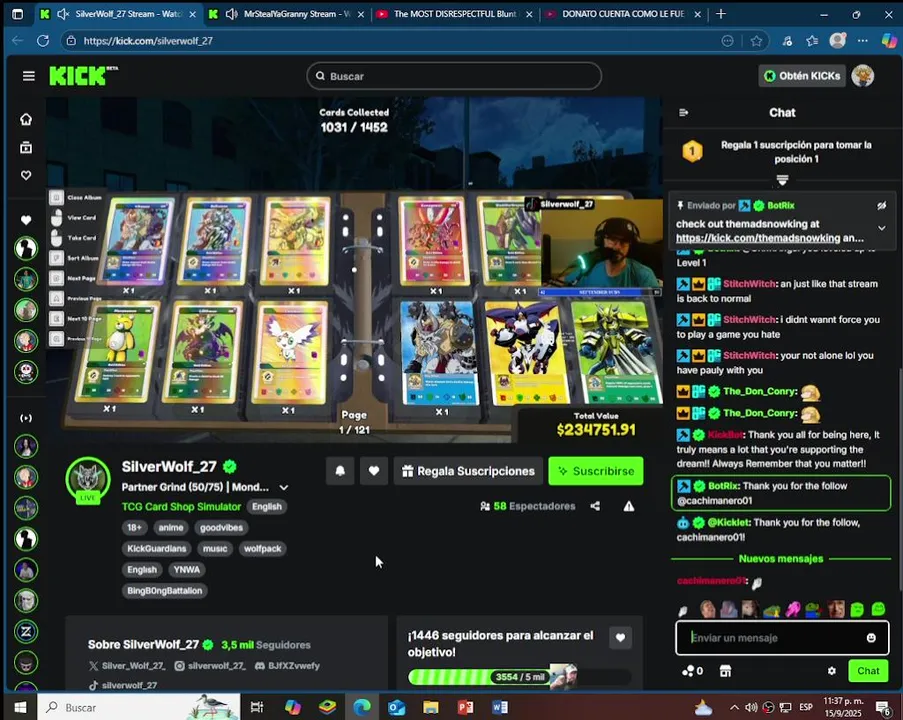Open the chat shop icon
This screenshot has height=720, width=903.
tap(726, 670)
